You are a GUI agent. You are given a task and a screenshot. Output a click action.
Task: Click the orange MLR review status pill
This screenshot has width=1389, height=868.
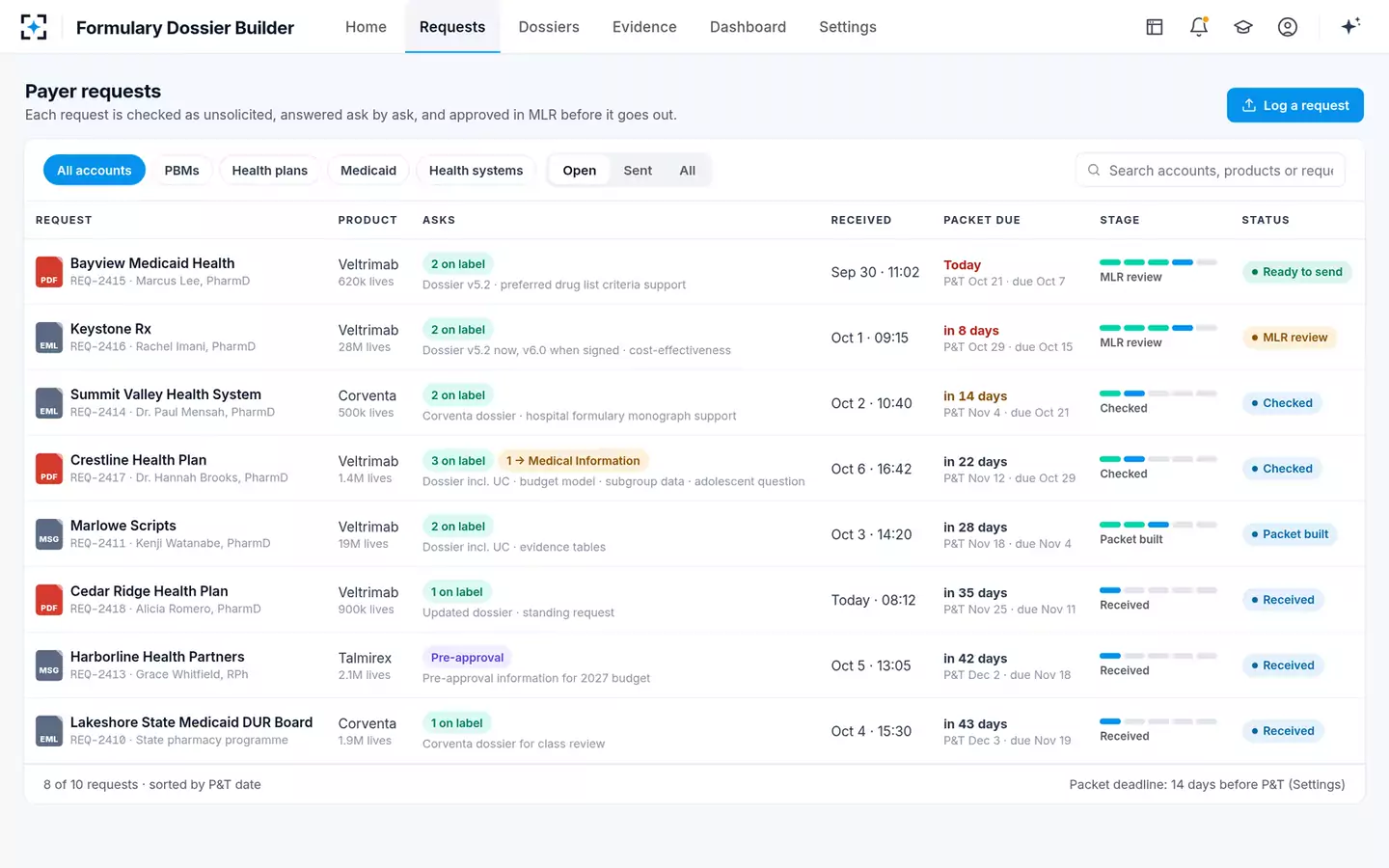click(x=1290, y=338)
